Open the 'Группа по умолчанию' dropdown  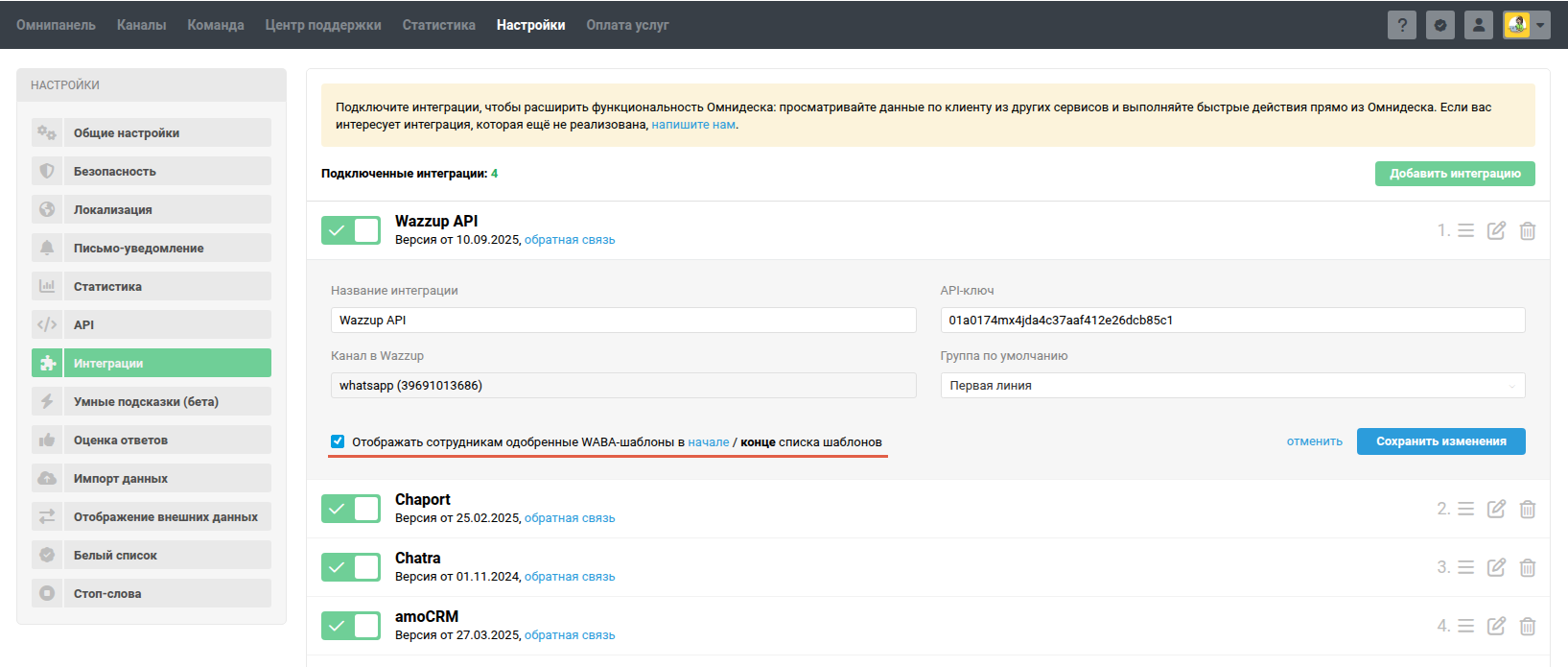point(1232,386)
